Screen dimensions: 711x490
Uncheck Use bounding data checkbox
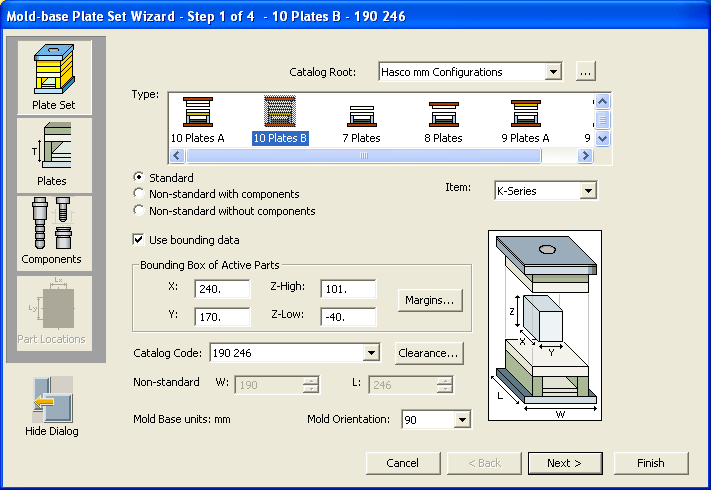pyautogui.click(x=139, y=240)
